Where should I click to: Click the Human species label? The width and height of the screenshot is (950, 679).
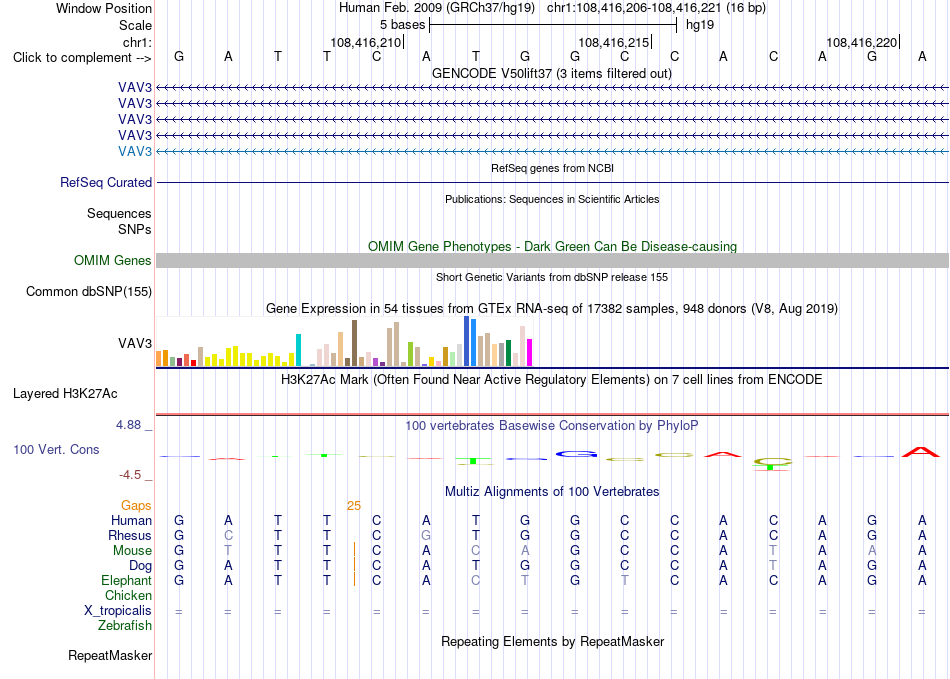click(x=131, y=520)
